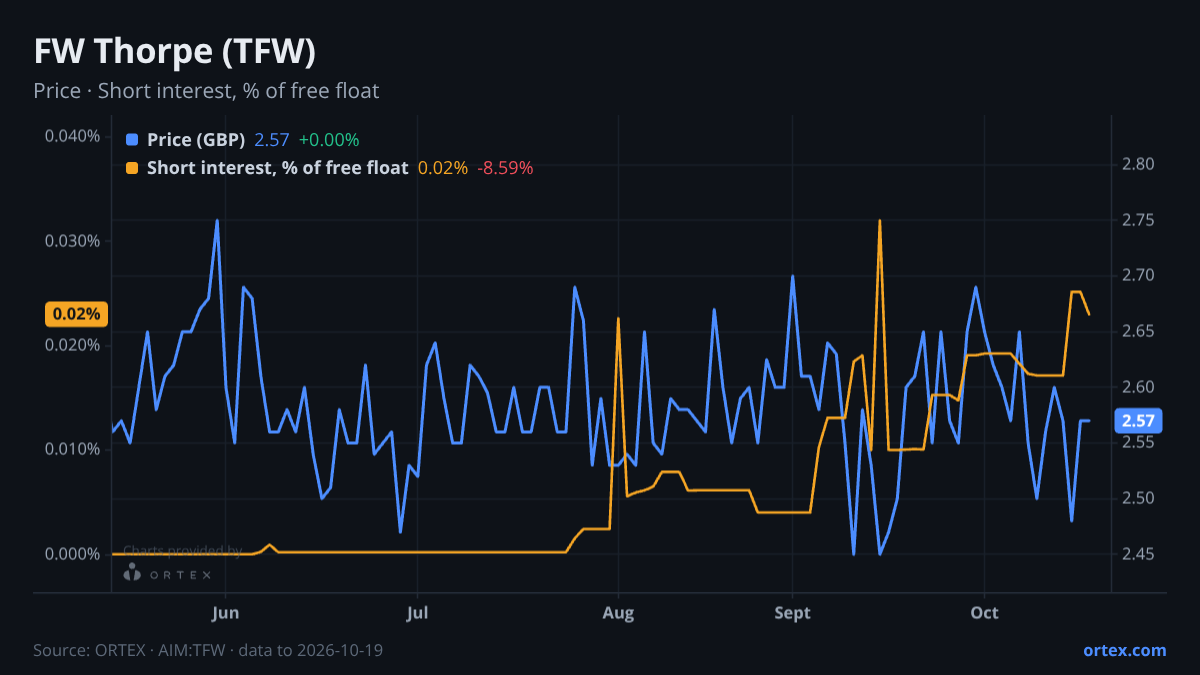Image resolution: width=1200 pixels, height=675 pixels.
Task: Click the 2.80 right axis label
Action: 1139,164
